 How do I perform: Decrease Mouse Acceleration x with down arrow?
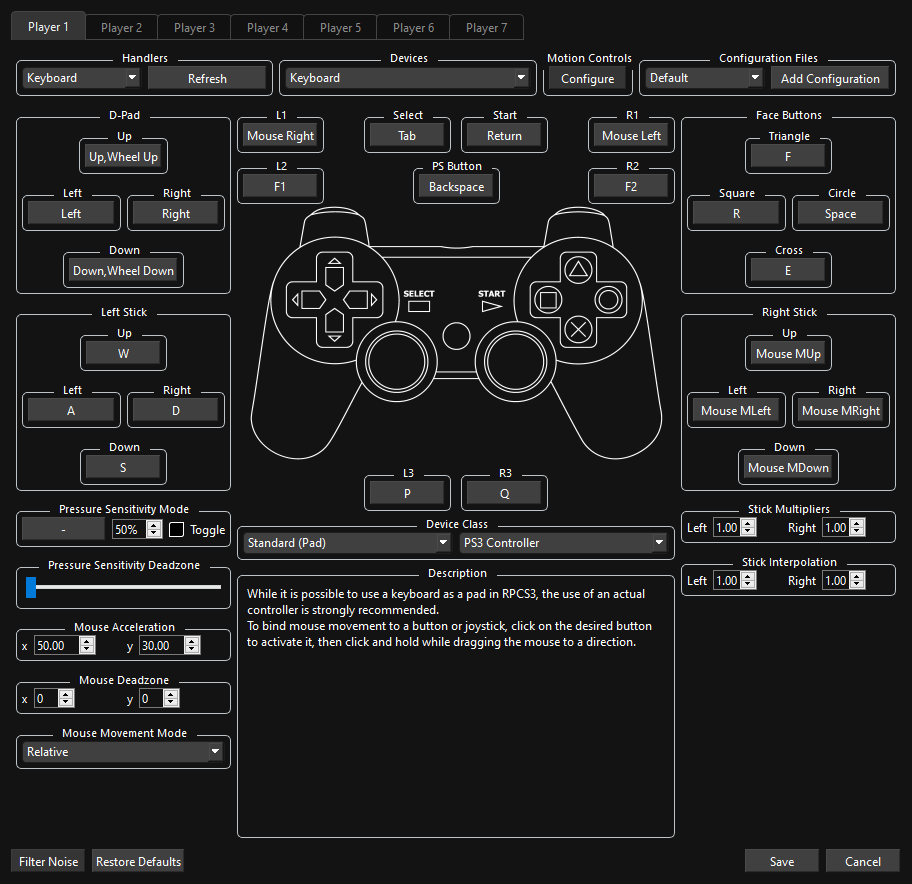[87, 649]
